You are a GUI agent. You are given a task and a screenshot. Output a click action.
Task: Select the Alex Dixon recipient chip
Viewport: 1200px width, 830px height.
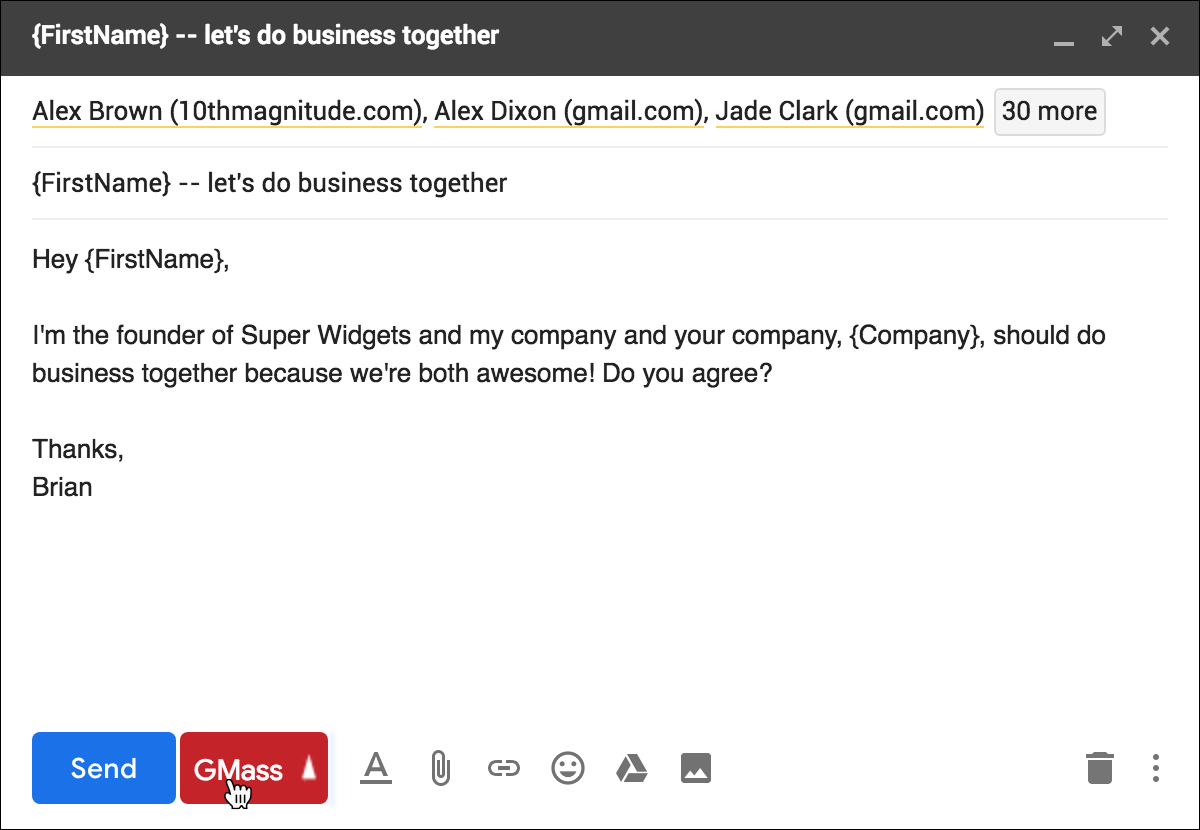click(569, 111)
